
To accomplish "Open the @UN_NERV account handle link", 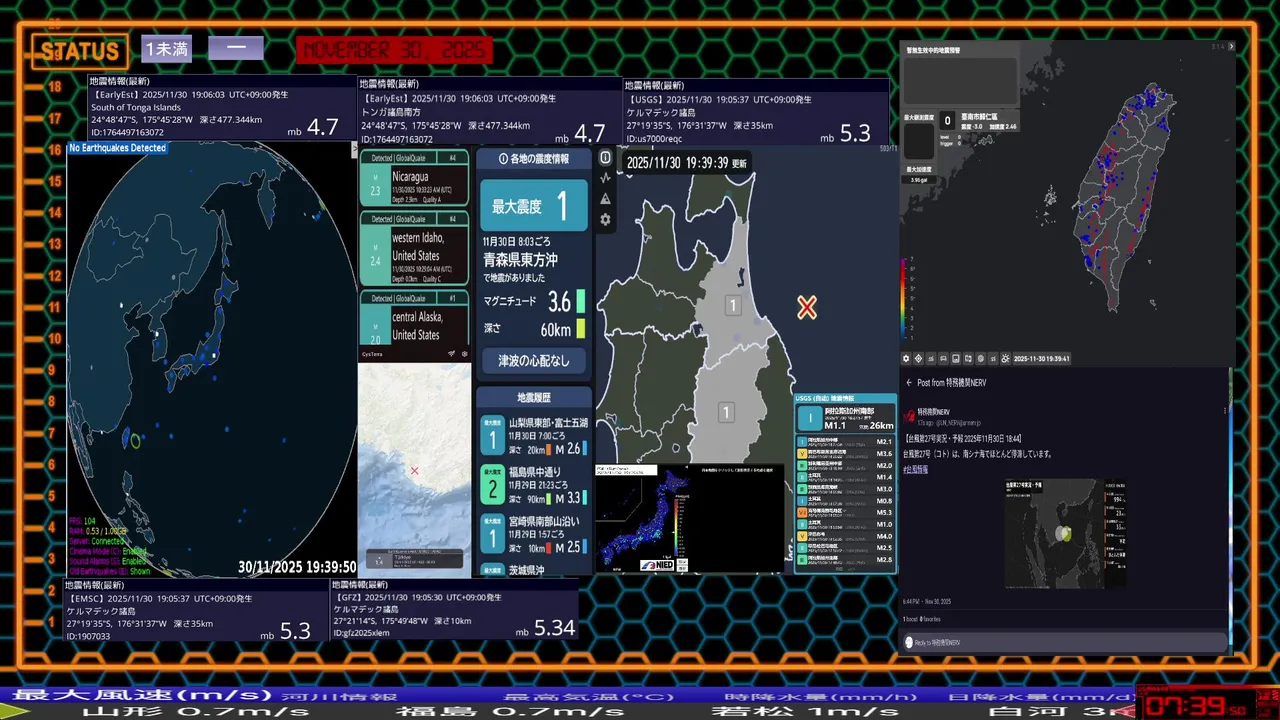I will click(958, 423).
